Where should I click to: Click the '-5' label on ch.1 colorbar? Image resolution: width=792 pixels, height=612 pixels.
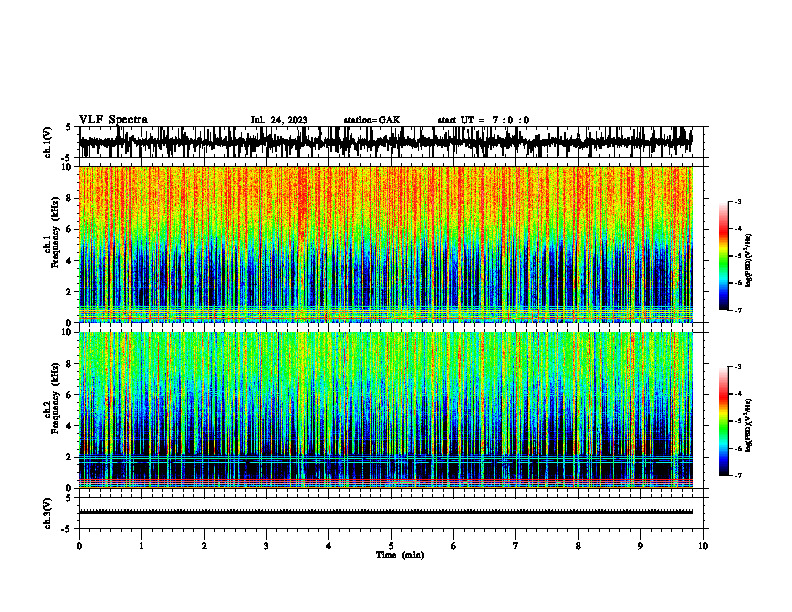click(x=738, y=256)
